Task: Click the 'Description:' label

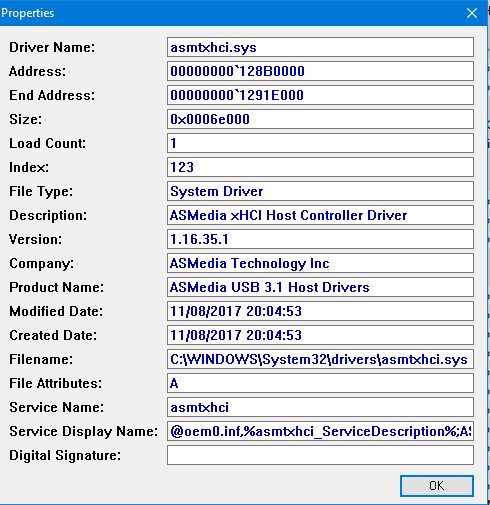Action: coord(48,215)
